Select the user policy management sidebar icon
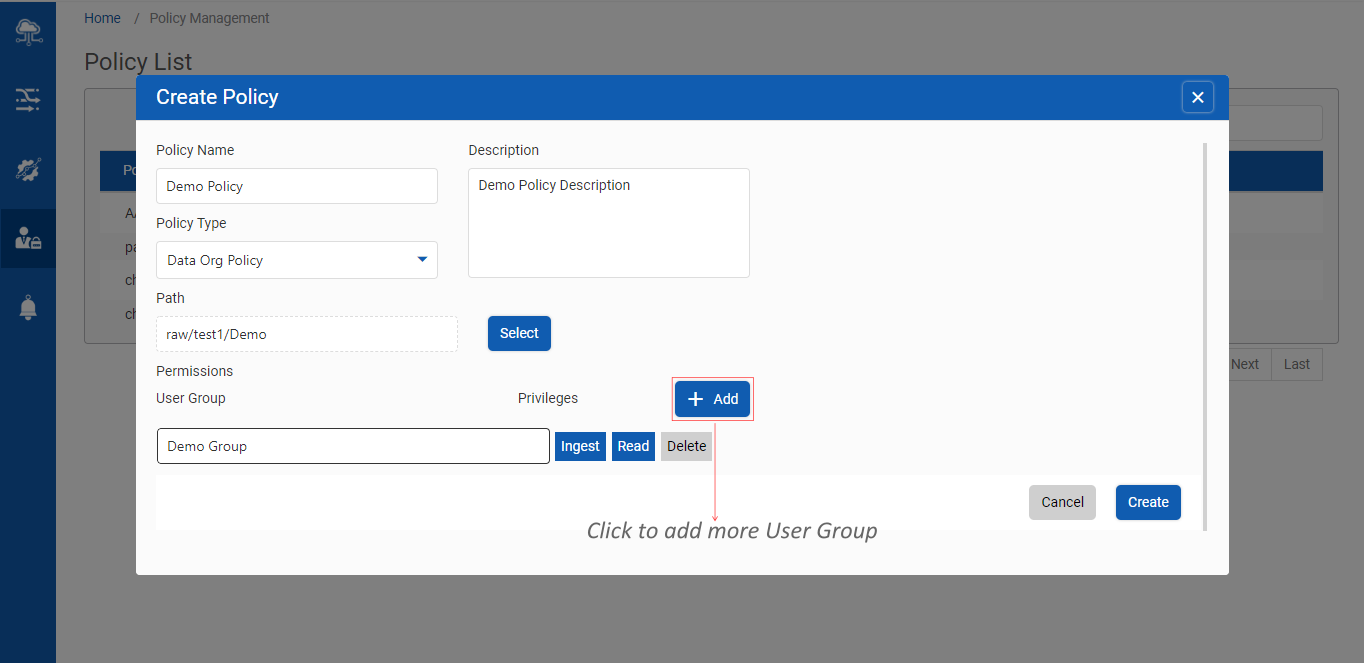Screen dimensions: 1364x663 [x=28, y=238]
